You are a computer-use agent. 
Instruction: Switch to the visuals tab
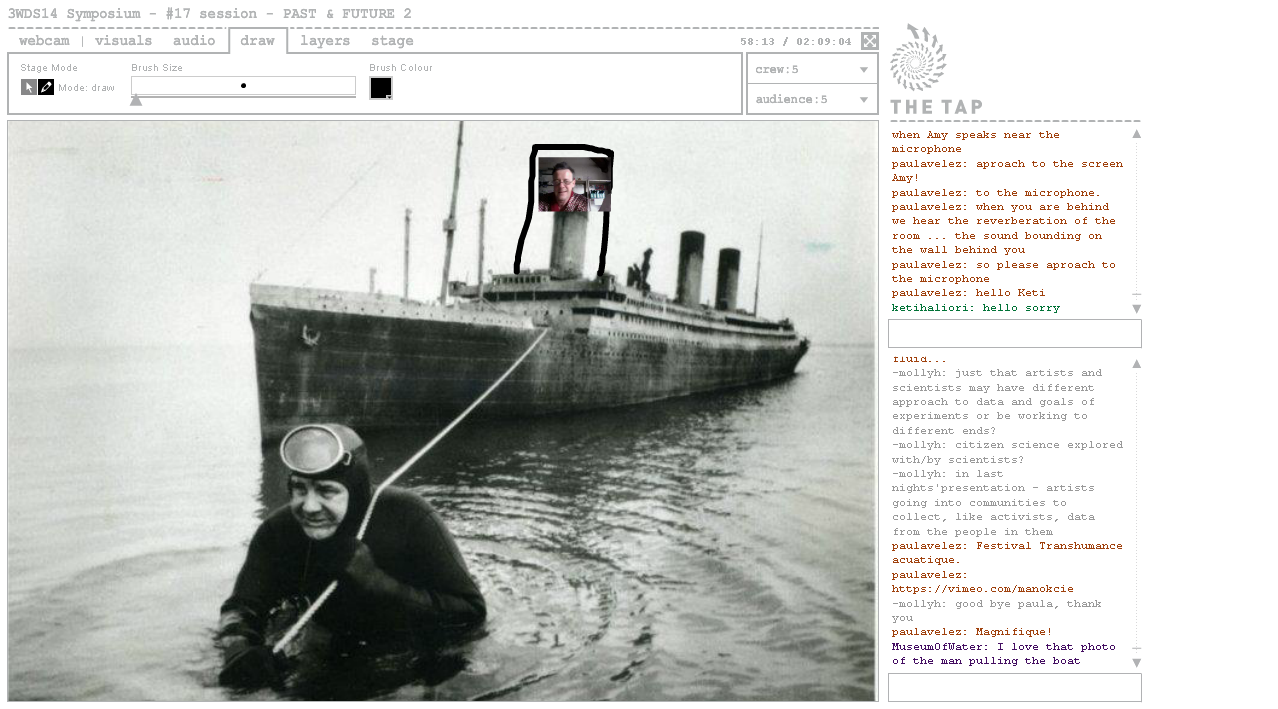[x=123, y=41]
